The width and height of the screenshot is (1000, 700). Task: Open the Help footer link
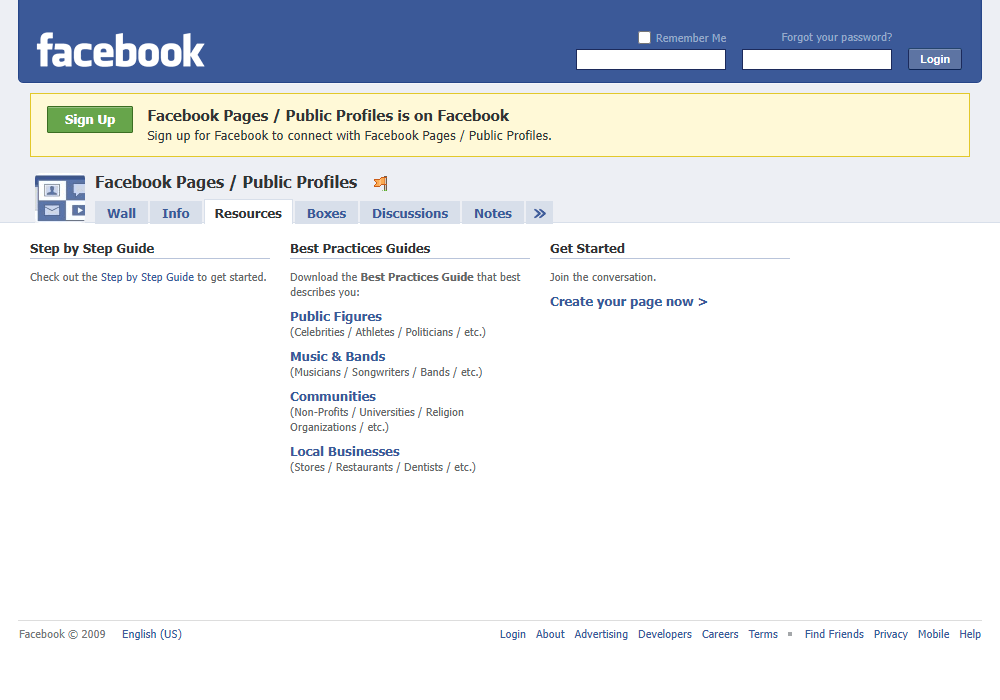click(970, 634)
